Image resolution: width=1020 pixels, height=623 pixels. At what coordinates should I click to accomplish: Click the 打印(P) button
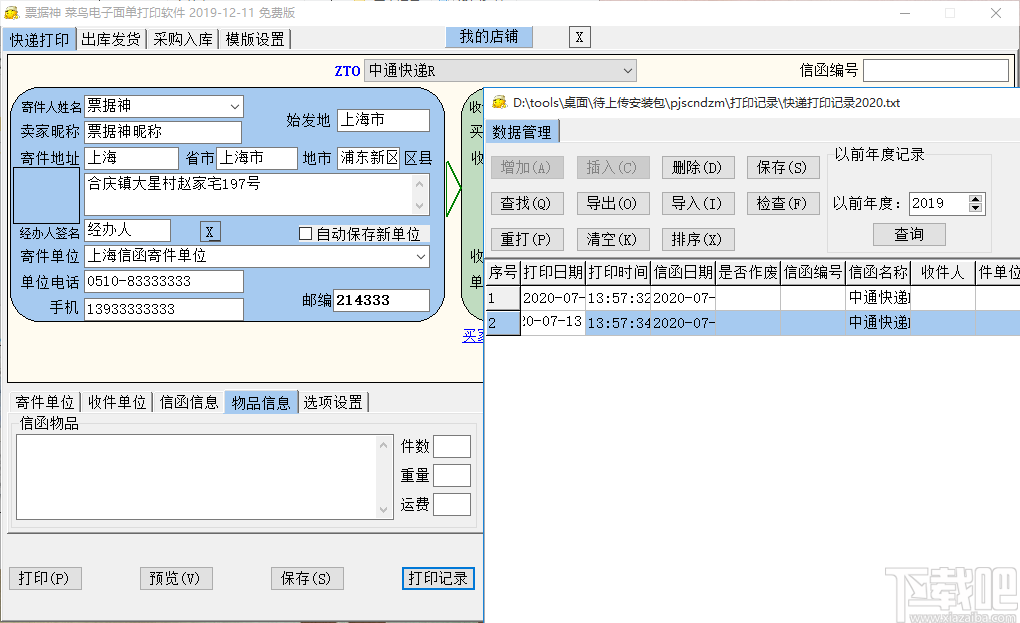click(45, 578)
